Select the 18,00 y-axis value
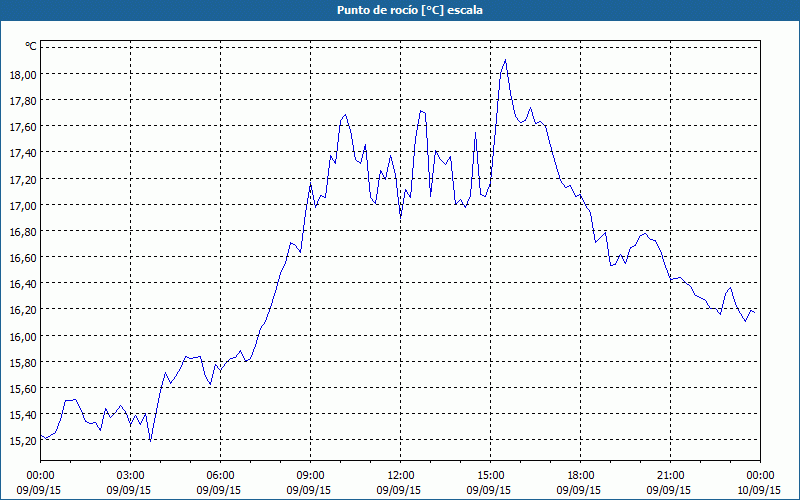800x500 pixels. (23, 74)
